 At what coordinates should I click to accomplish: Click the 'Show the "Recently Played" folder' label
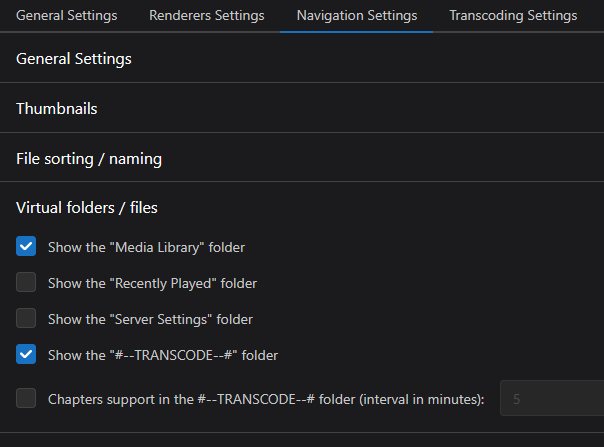click(152, 284)
